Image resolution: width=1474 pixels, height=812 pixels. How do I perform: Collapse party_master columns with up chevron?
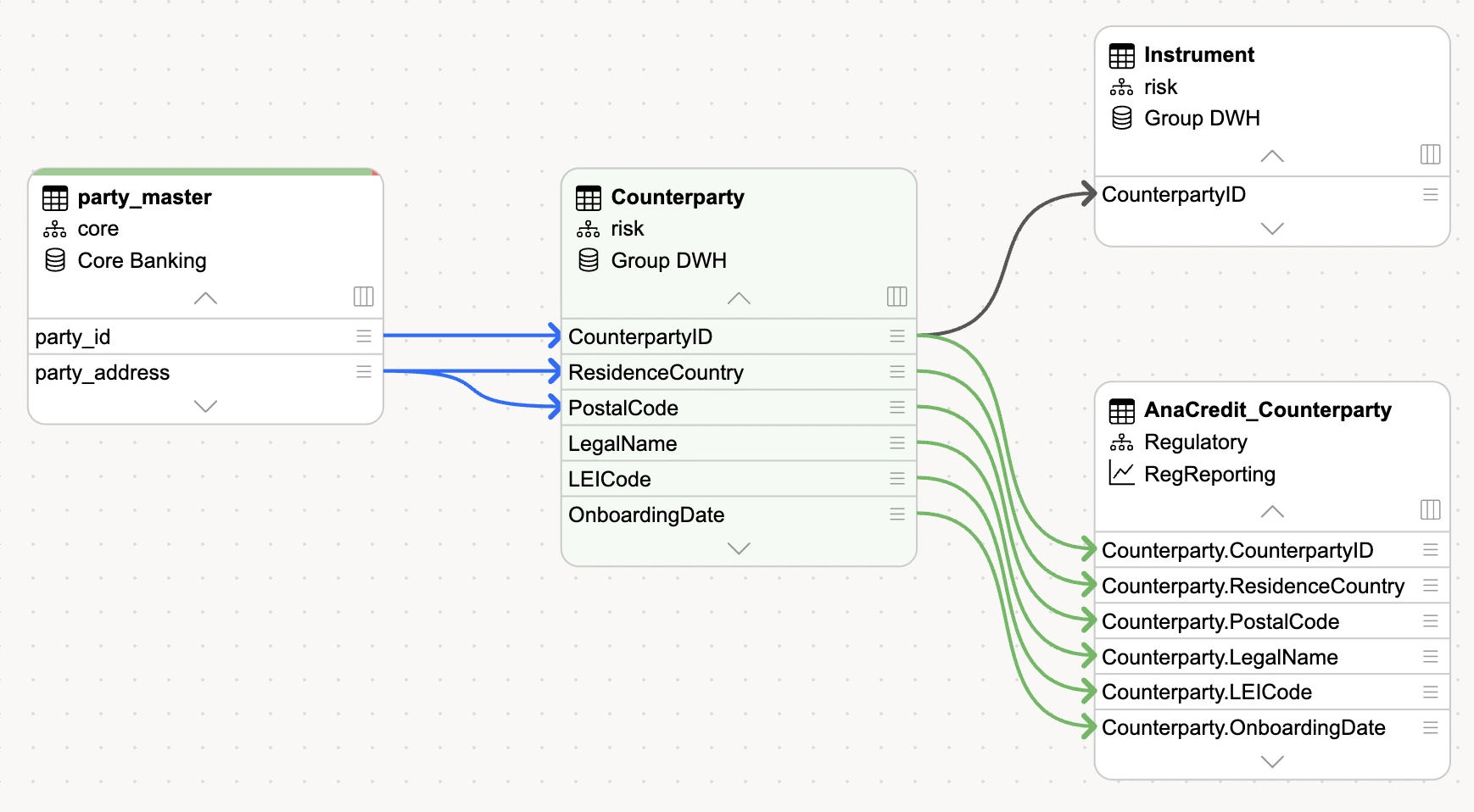pos(205,298)
